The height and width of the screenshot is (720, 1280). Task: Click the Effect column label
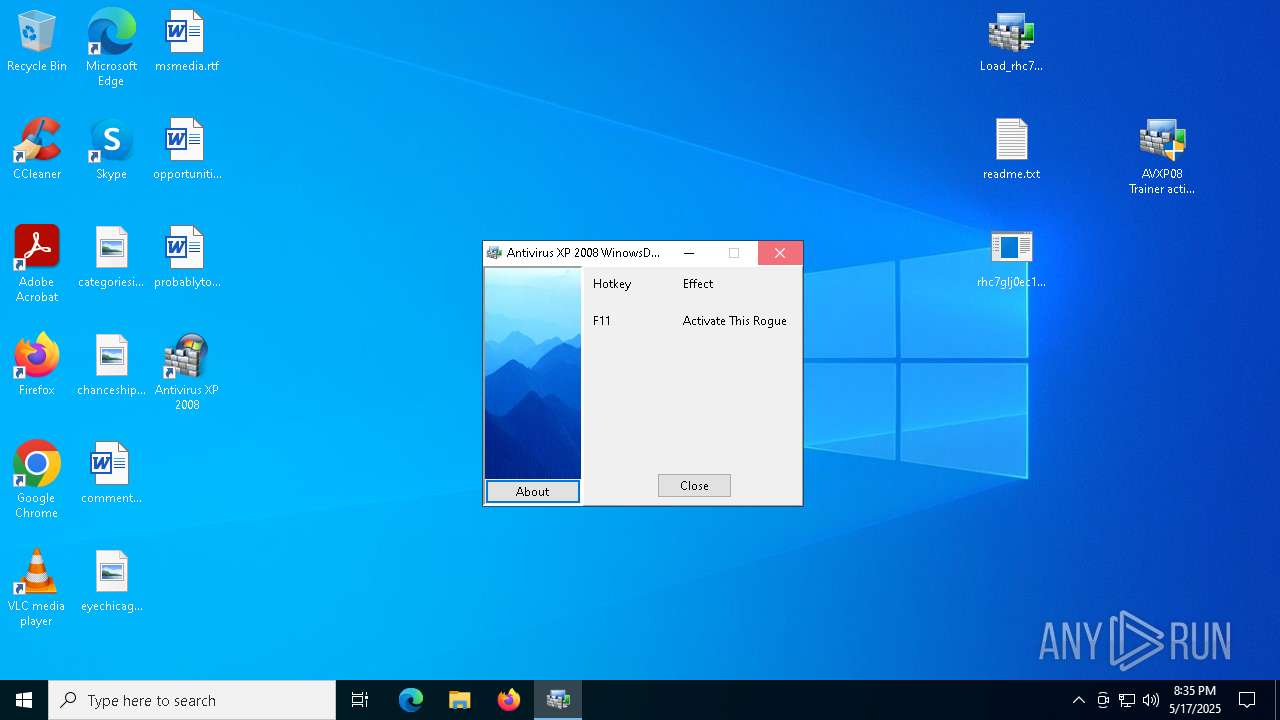click(x=698, y=284)
